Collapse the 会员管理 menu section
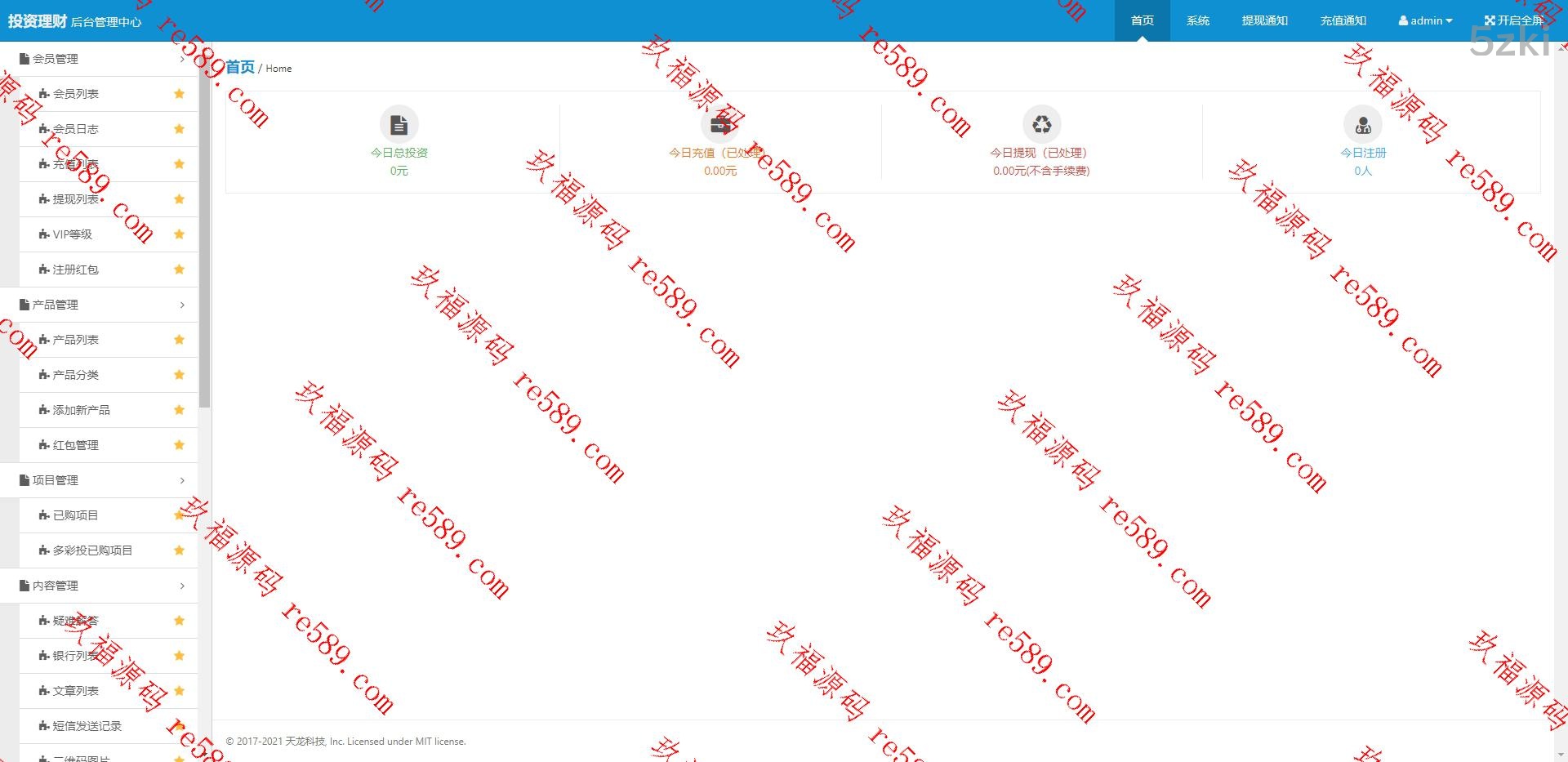The image size is (1568, 762). [98, 59]
